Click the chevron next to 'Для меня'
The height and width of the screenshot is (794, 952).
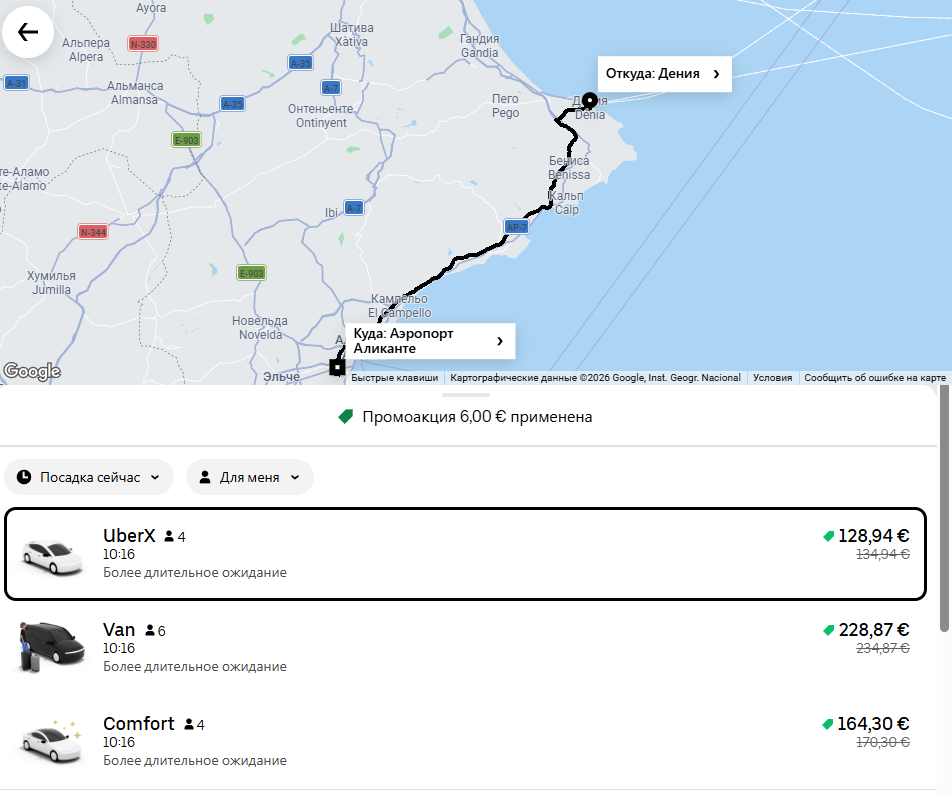295,477
